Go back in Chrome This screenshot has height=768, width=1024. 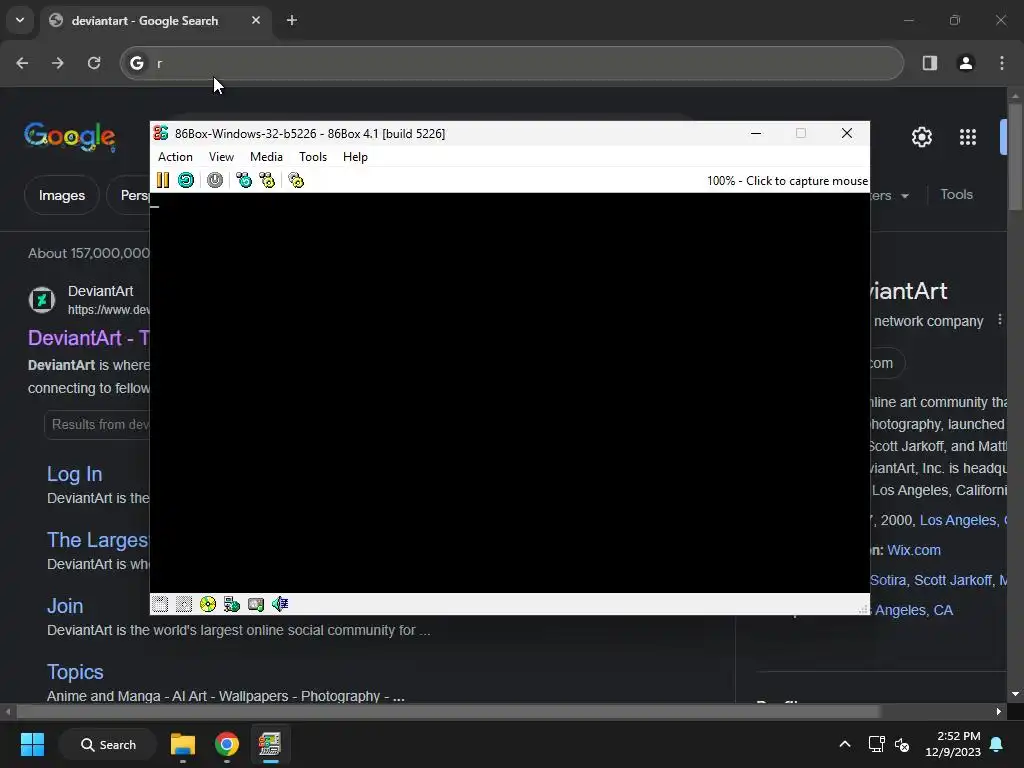22,63
